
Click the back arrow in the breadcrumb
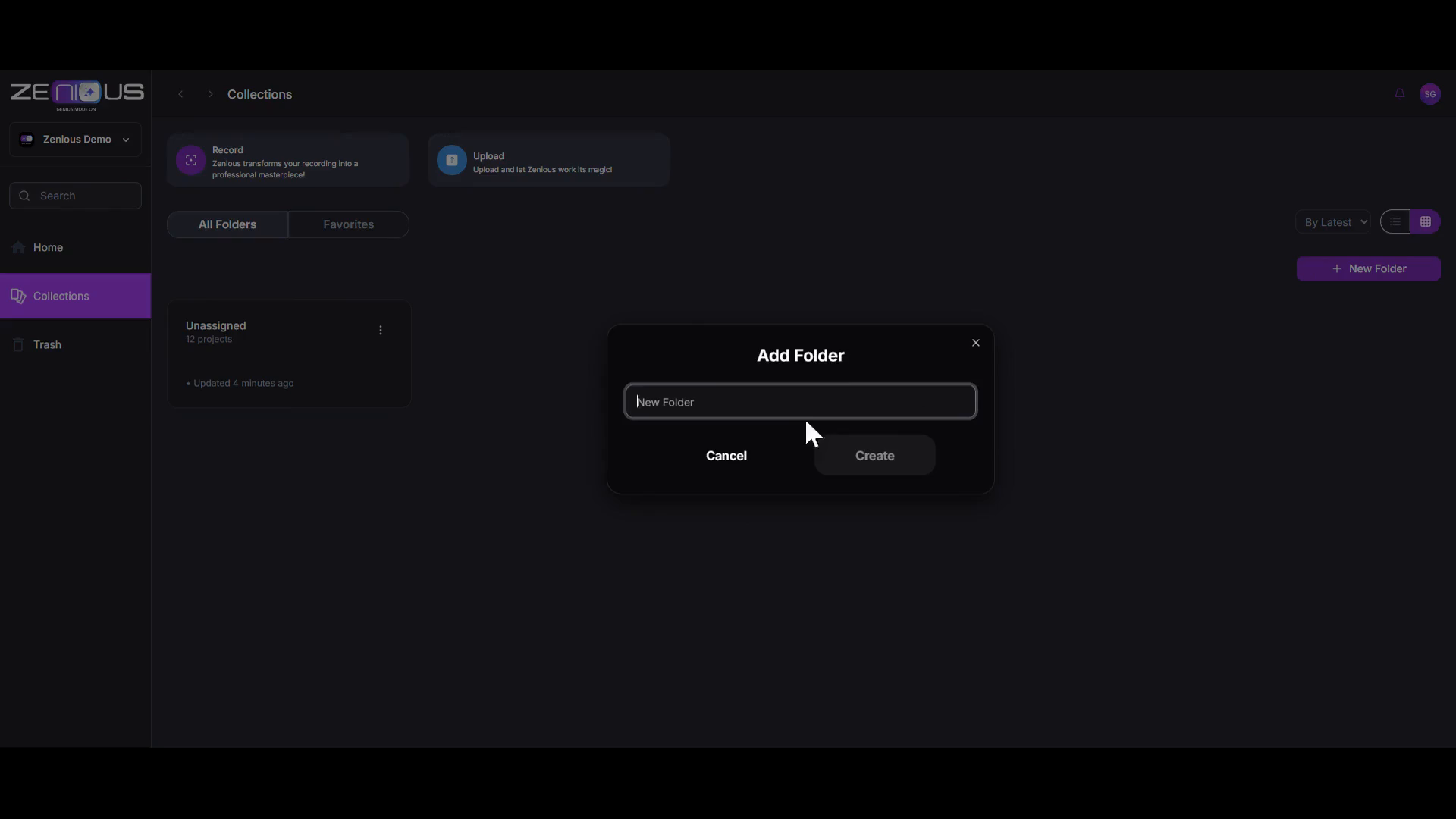pos(180,93)
